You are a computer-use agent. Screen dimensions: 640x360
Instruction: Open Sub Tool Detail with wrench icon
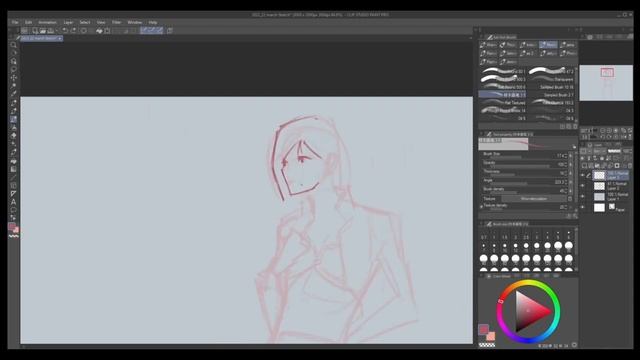(575, 216)
